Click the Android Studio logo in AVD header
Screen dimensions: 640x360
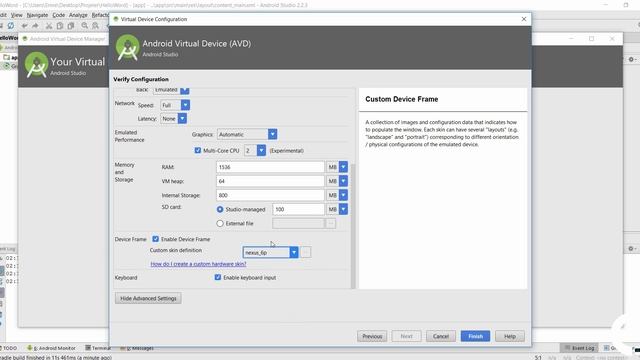(127, 47)
